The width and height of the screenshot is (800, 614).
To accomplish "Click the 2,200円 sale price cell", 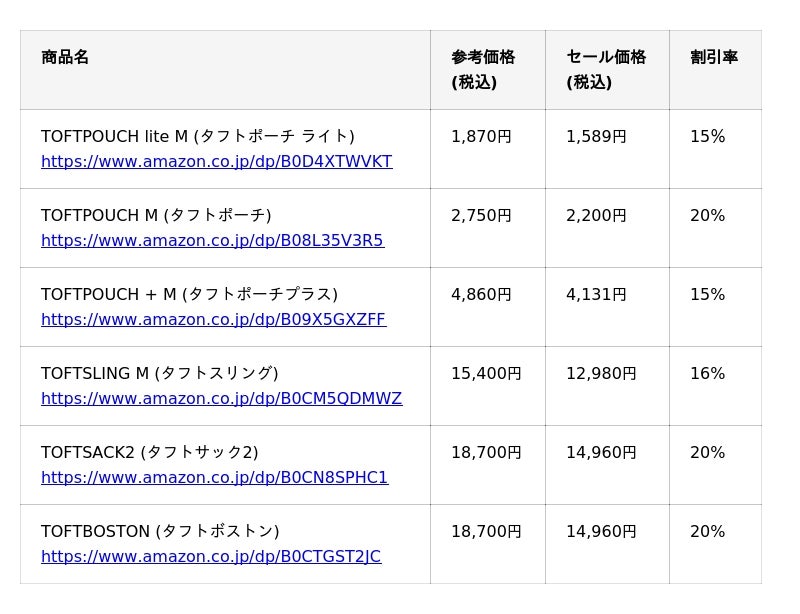I will [x=596, y=215].
